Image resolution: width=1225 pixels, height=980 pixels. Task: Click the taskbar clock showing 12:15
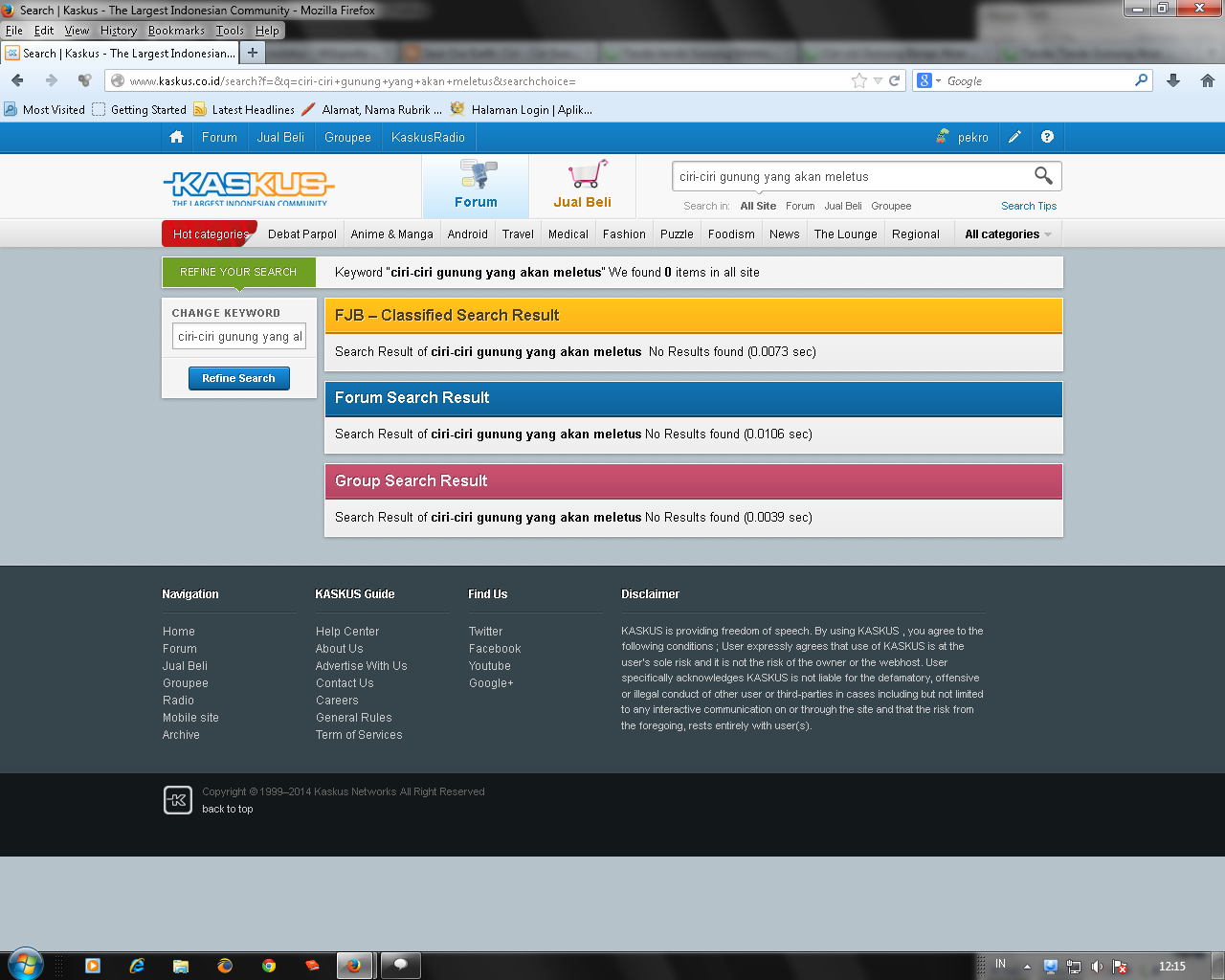pos(1172,967)
